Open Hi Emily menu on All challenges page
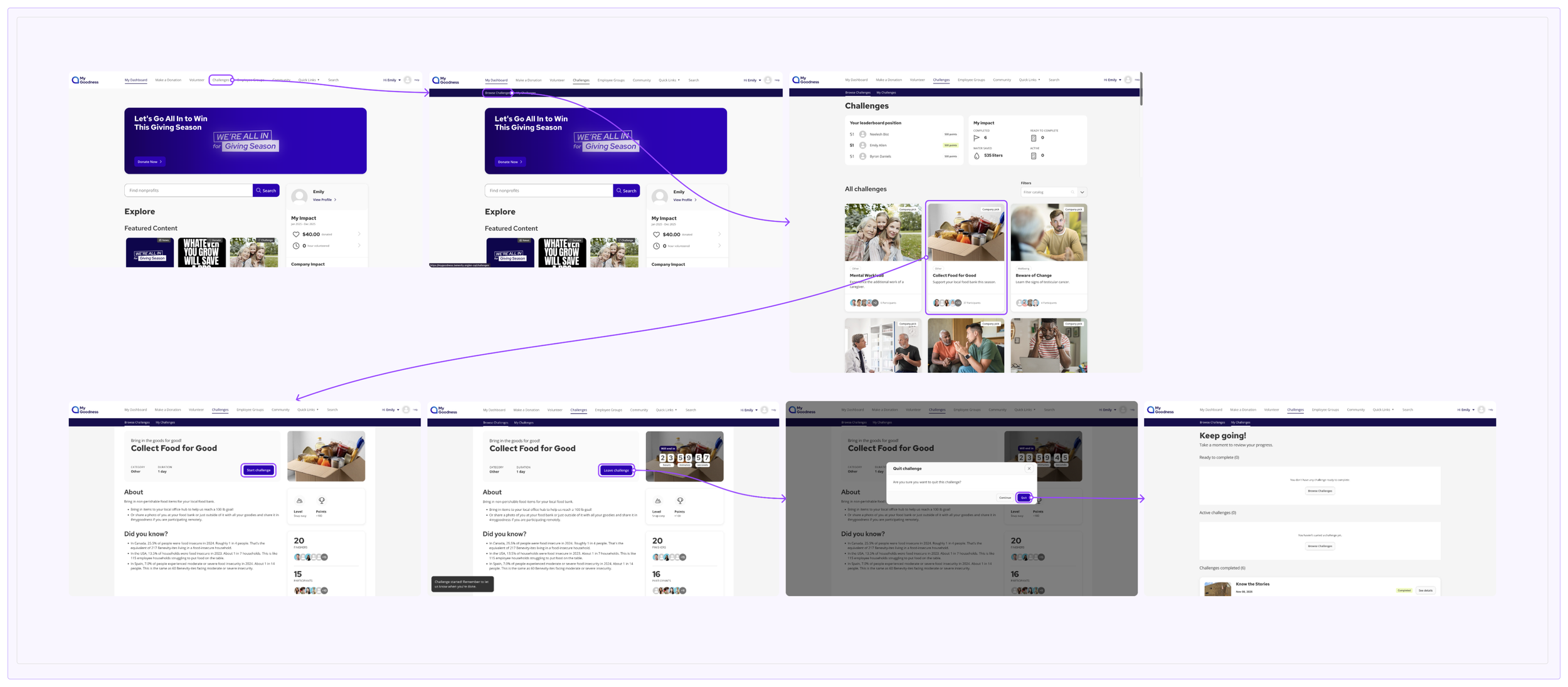The width and height of the screenshot is (1568, 687). (x=1112, y=80)
